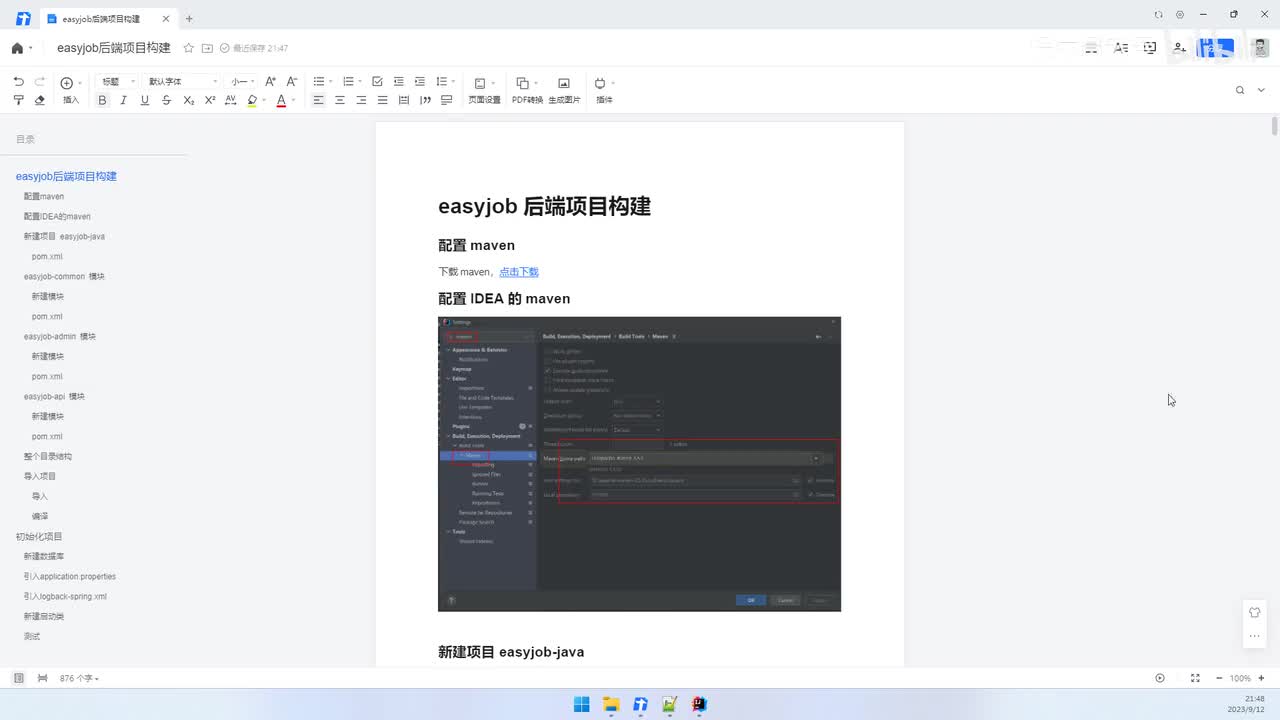Jump to 配置IDEA的maven in outline
This screenshot has height=720, width=1280.
click(x=57, y=216)
